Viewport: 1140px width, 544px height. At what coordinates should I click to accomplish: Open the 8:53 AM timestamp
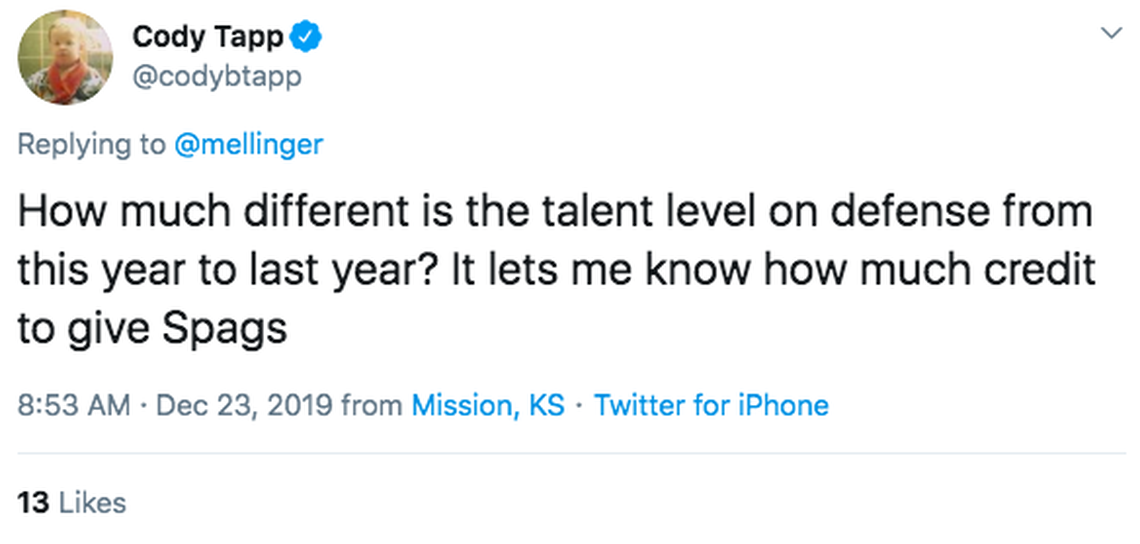coord(74,406)
